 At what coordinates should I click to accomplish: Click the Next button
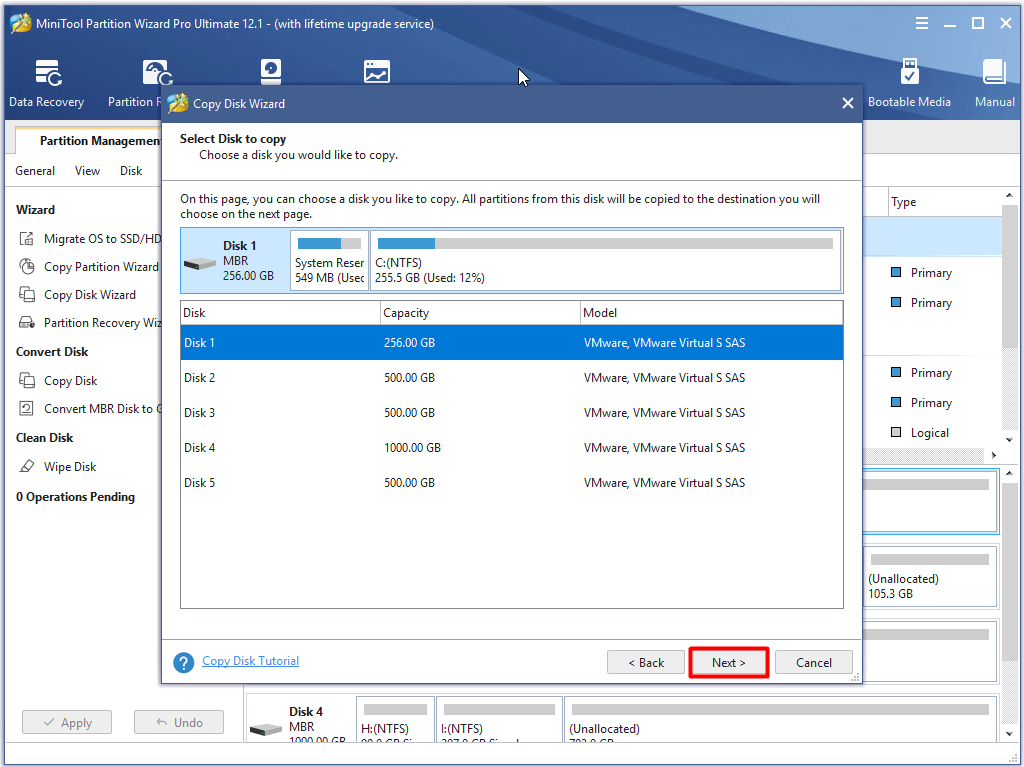click(728, 662)
